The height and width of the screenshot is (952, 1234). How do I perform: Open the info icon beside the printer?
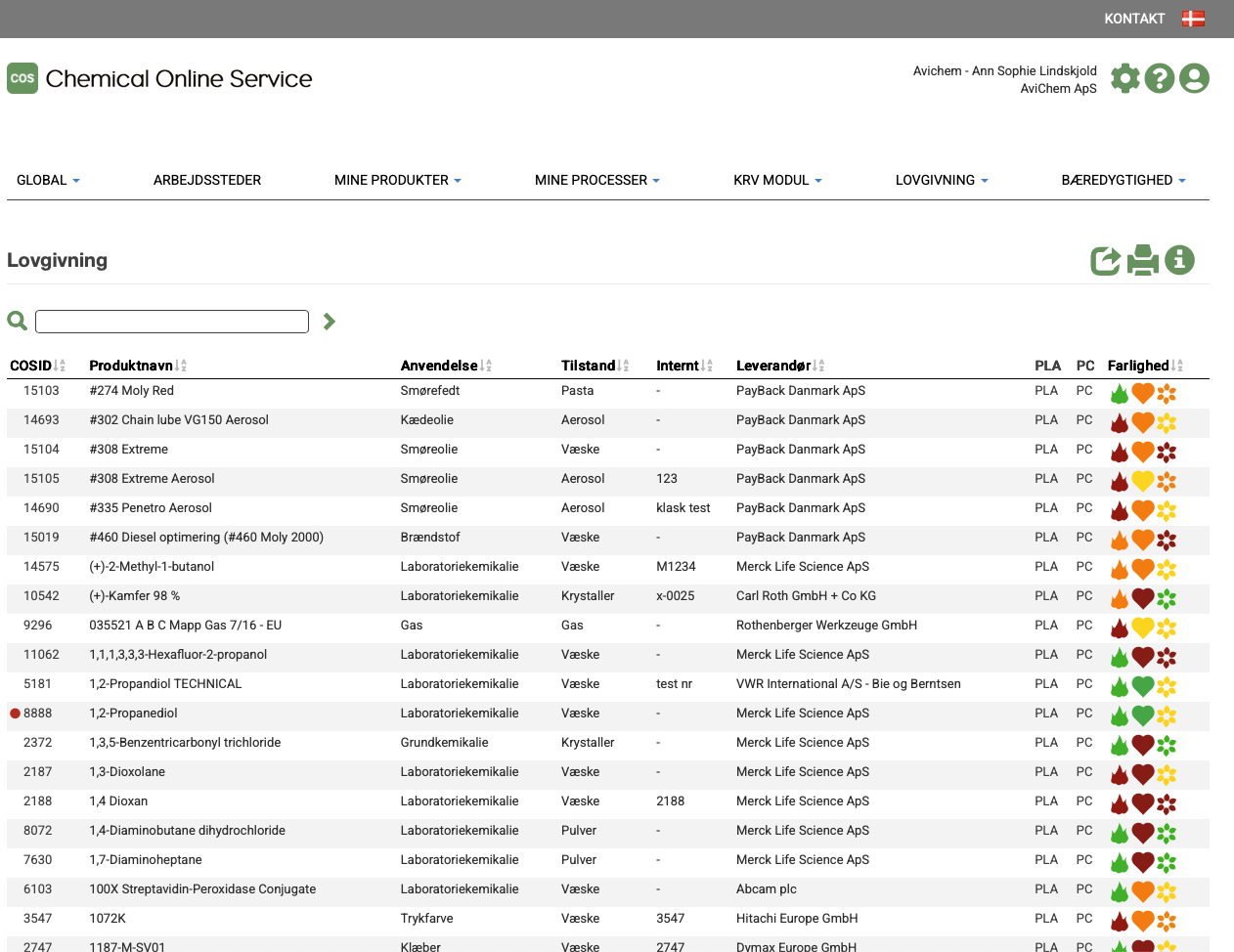point(1179,260)
